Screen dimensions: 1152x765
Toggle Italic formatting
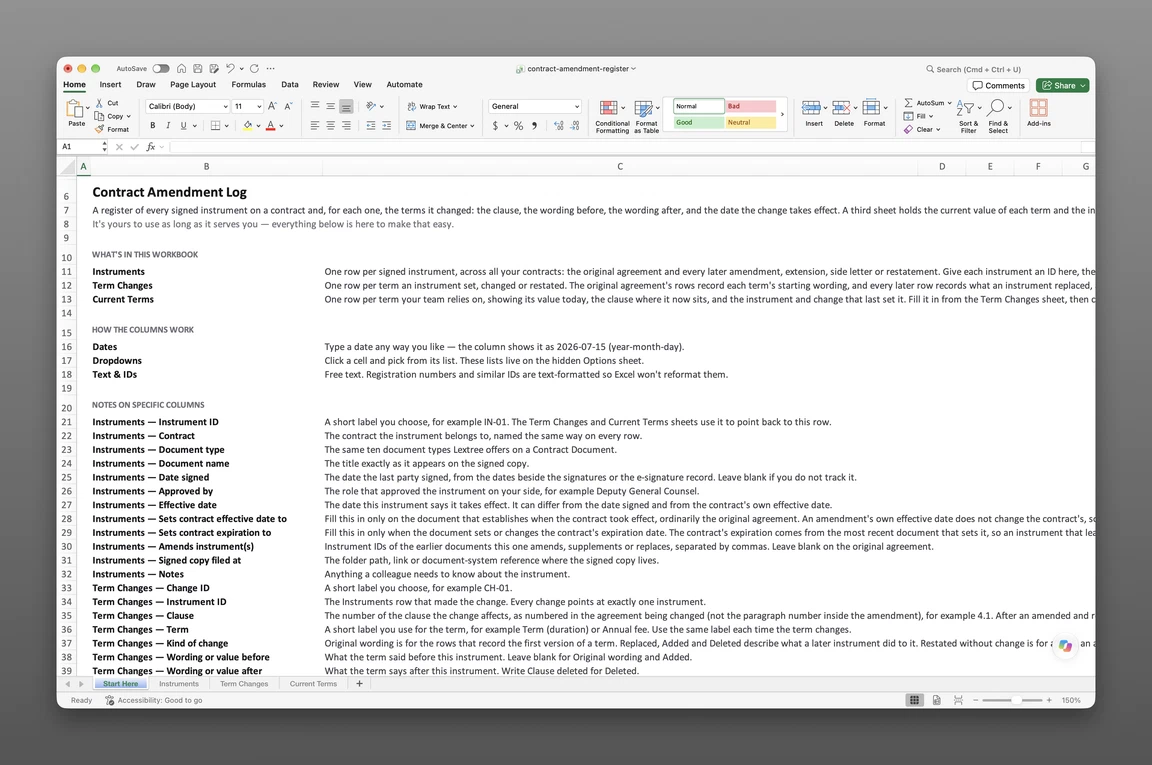pyautogui.click(x=168, y=126)
